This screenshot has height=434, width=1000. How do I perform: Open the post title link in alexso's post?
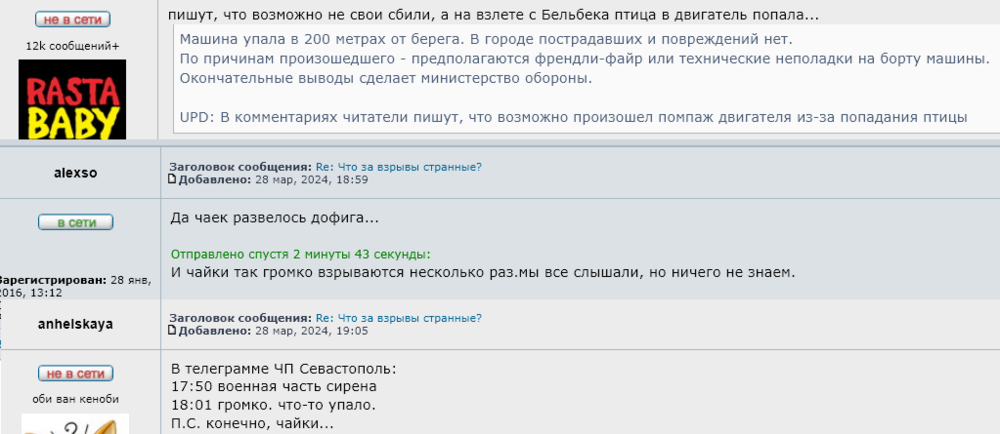(399, 167)
